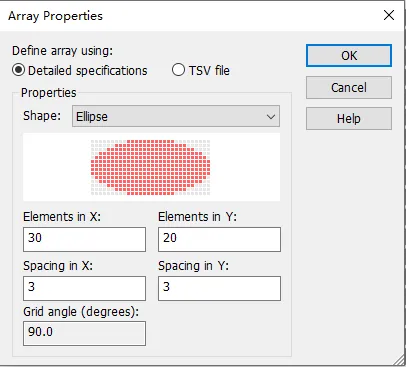
Task: Click the Properties group box caption
Action: (x=49, y=93)
